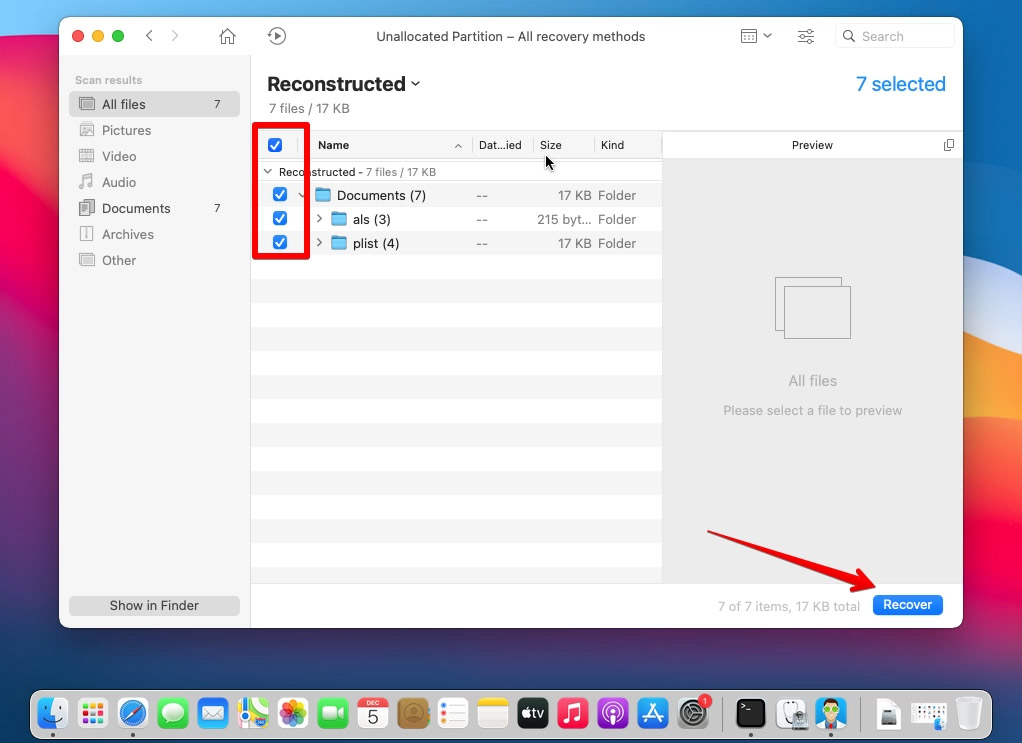Click the Other category icon
The height and width of the screenshot is (743, 1022).
pyautogui.click(x=86, y=260)
